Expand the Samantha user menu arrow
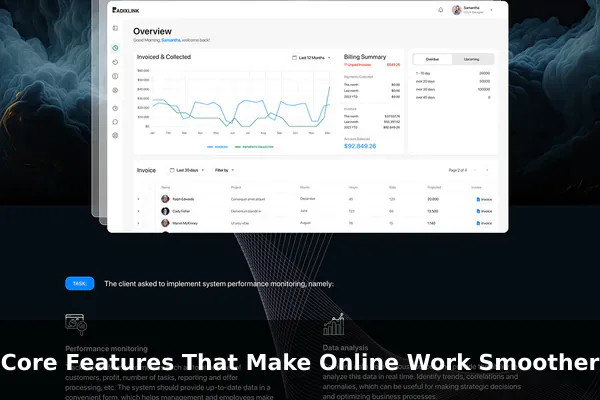The height and width of the screenshot is (400, 600). (x=491, y=10)
